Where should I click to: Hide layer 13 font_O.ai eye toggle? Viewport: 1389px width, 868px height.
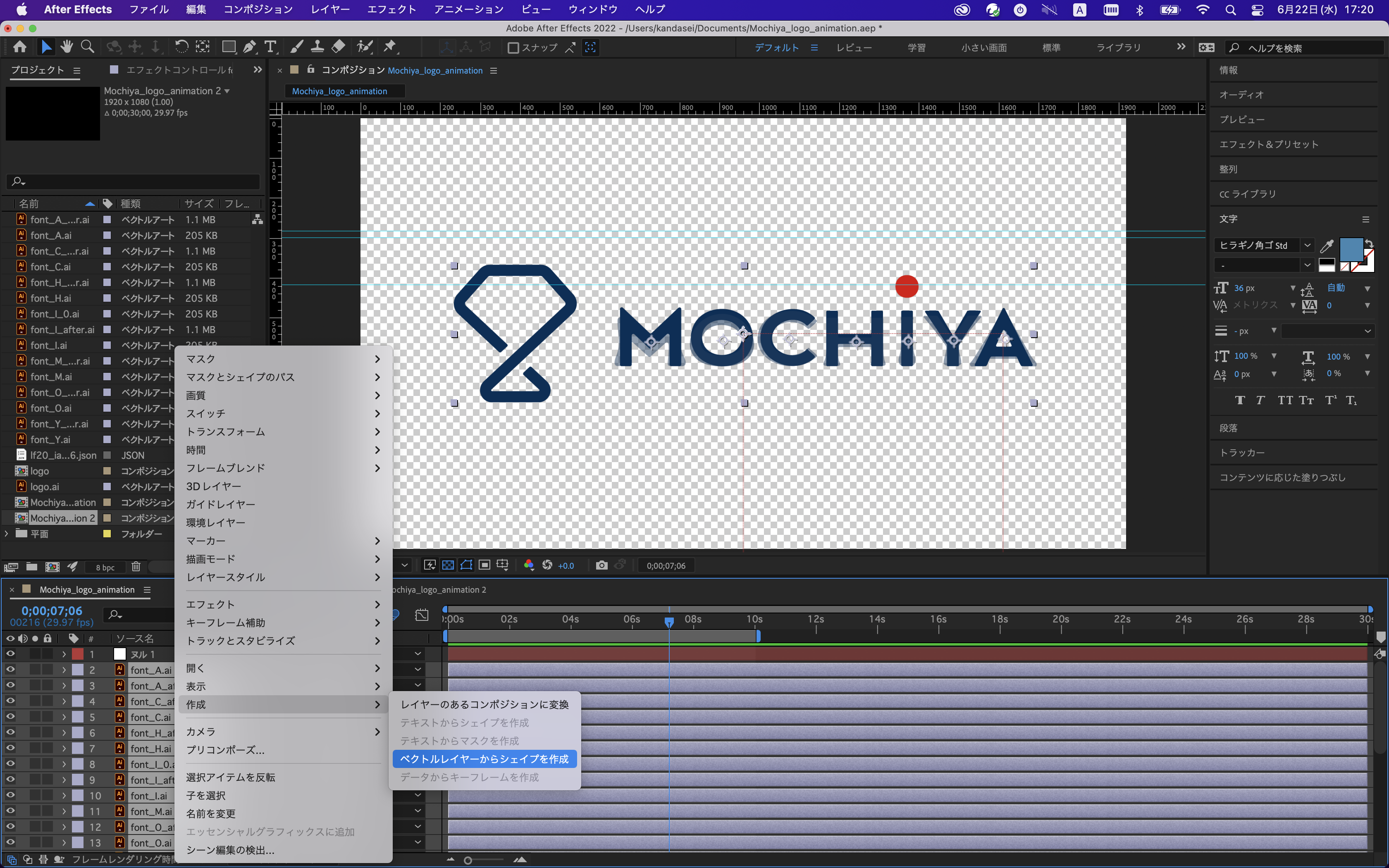point(10,842)
